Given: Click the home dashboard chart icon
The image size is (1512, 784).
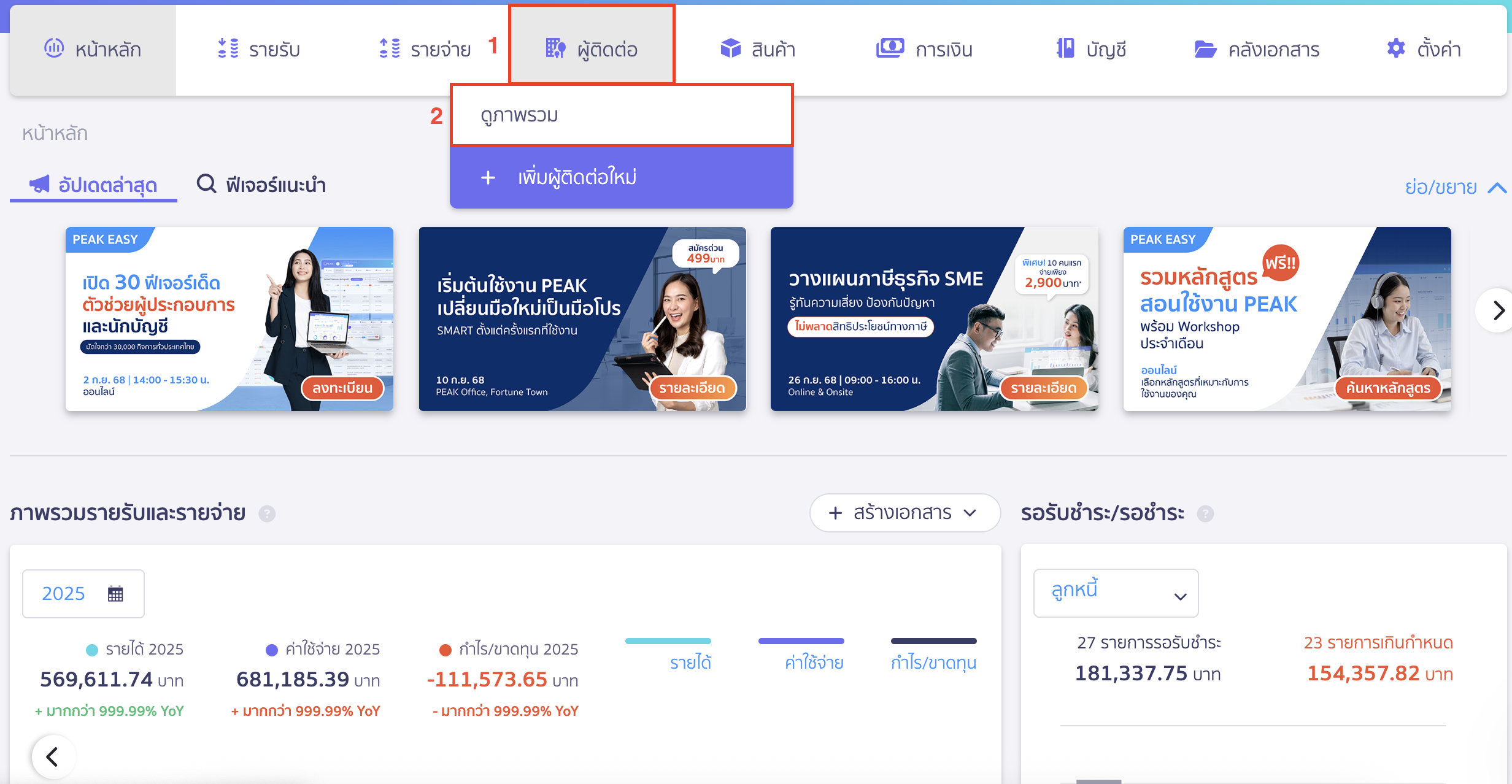Looking at the screenshot, I should (x=54, y=48).
